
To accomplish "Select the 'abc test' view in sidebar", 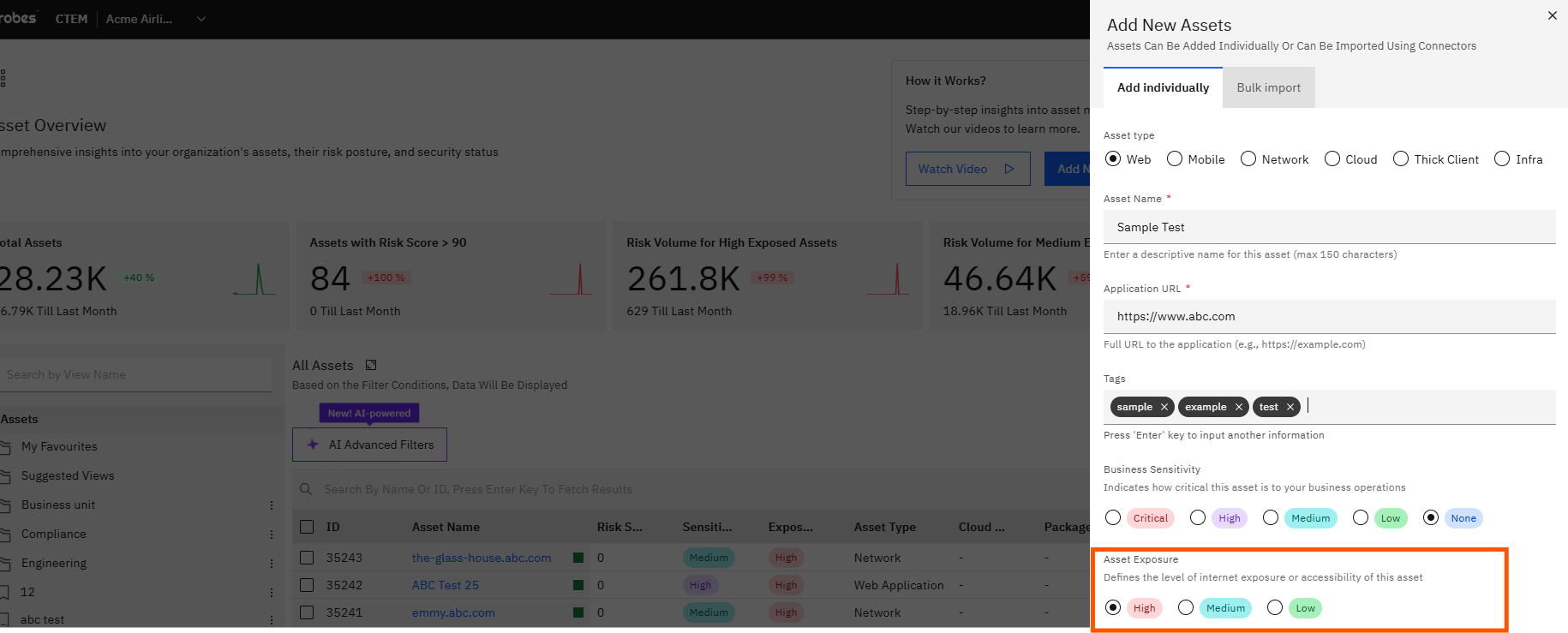I will pos(42,620).
